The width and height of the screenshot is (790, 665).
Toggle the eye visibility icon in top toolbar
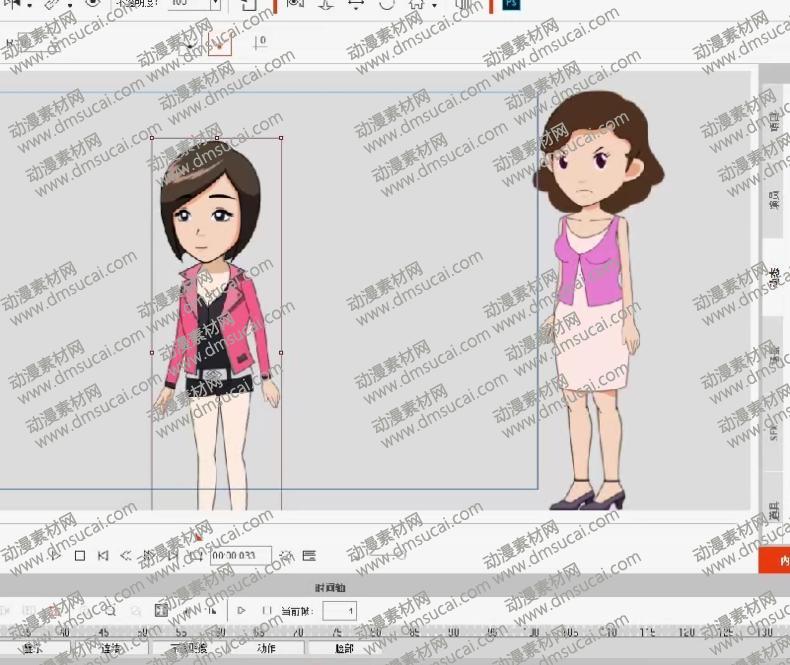pyautogui.click(x=92, y=4)
